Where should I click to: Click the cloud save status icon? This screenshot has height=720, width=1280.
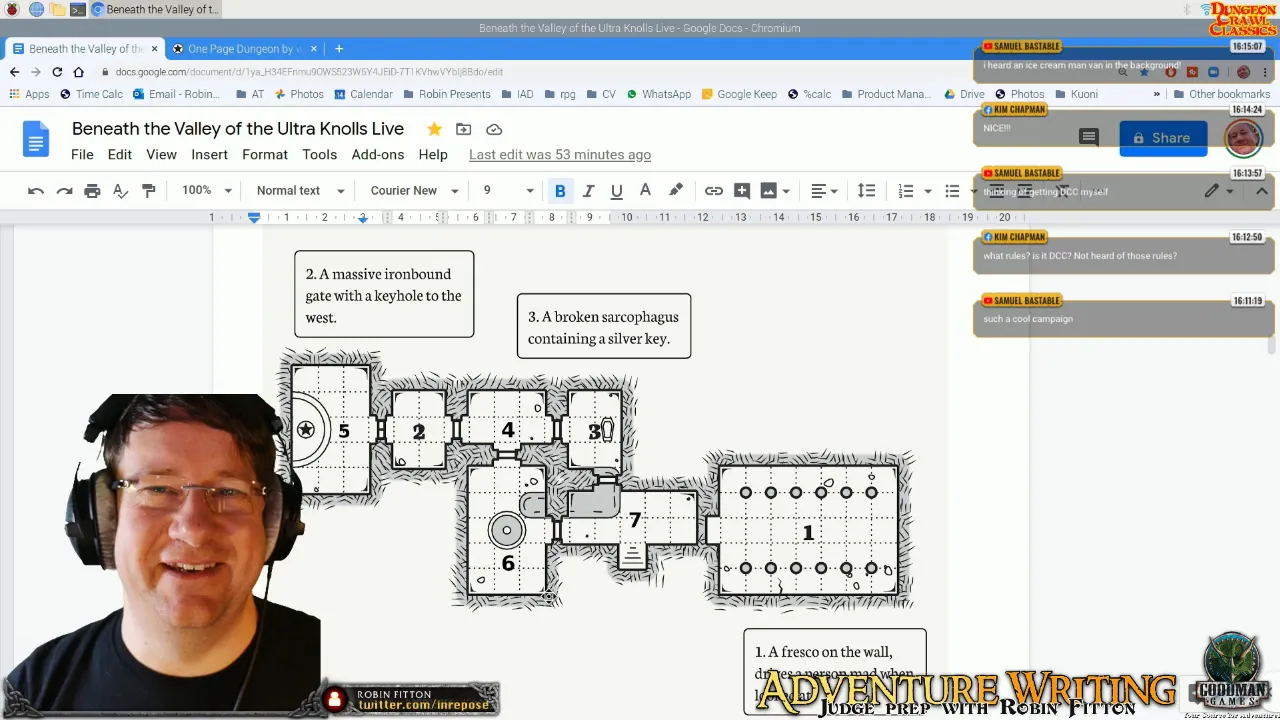tap(494, 129)
